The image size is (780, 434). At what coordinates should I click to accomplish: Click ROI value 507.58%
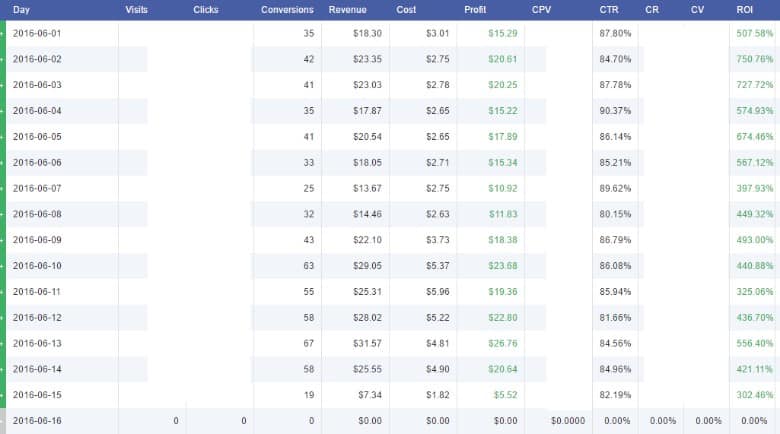[755, 33]
